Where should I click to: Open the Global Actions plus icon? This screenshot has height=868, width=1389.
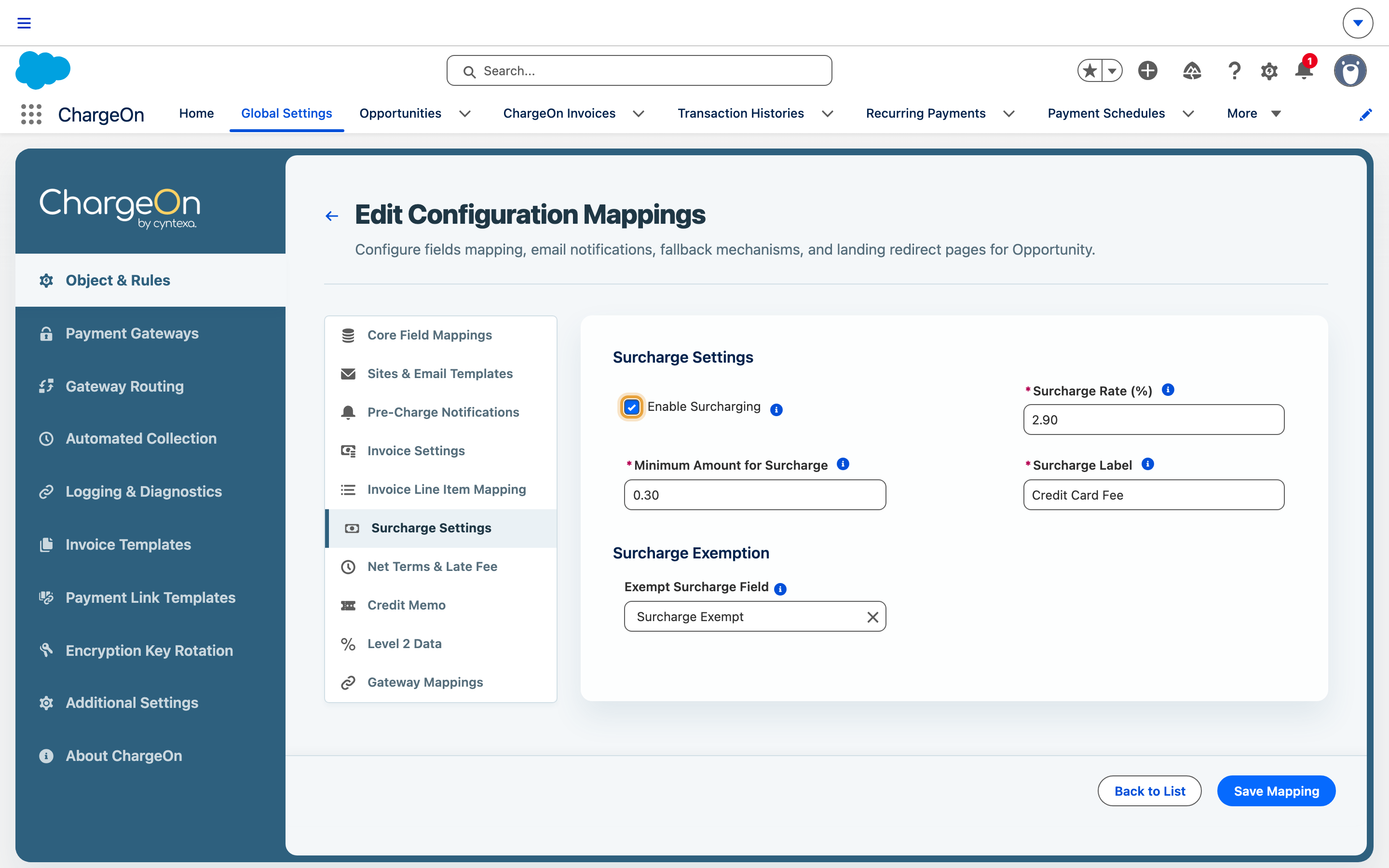tap(1147, 70)
